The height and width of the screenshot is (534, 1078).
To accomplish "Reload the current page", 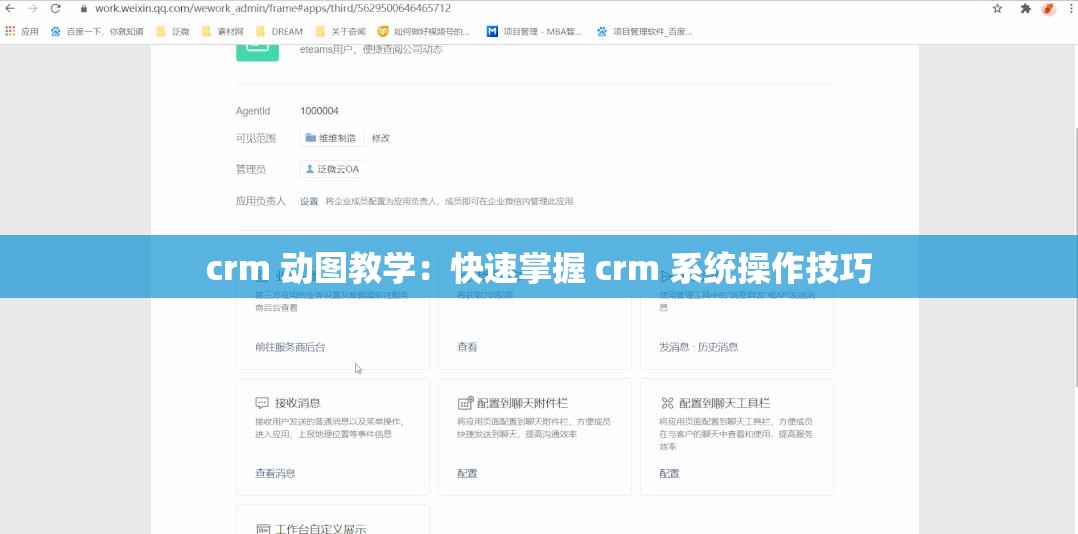I will click(x=56, y=9).
